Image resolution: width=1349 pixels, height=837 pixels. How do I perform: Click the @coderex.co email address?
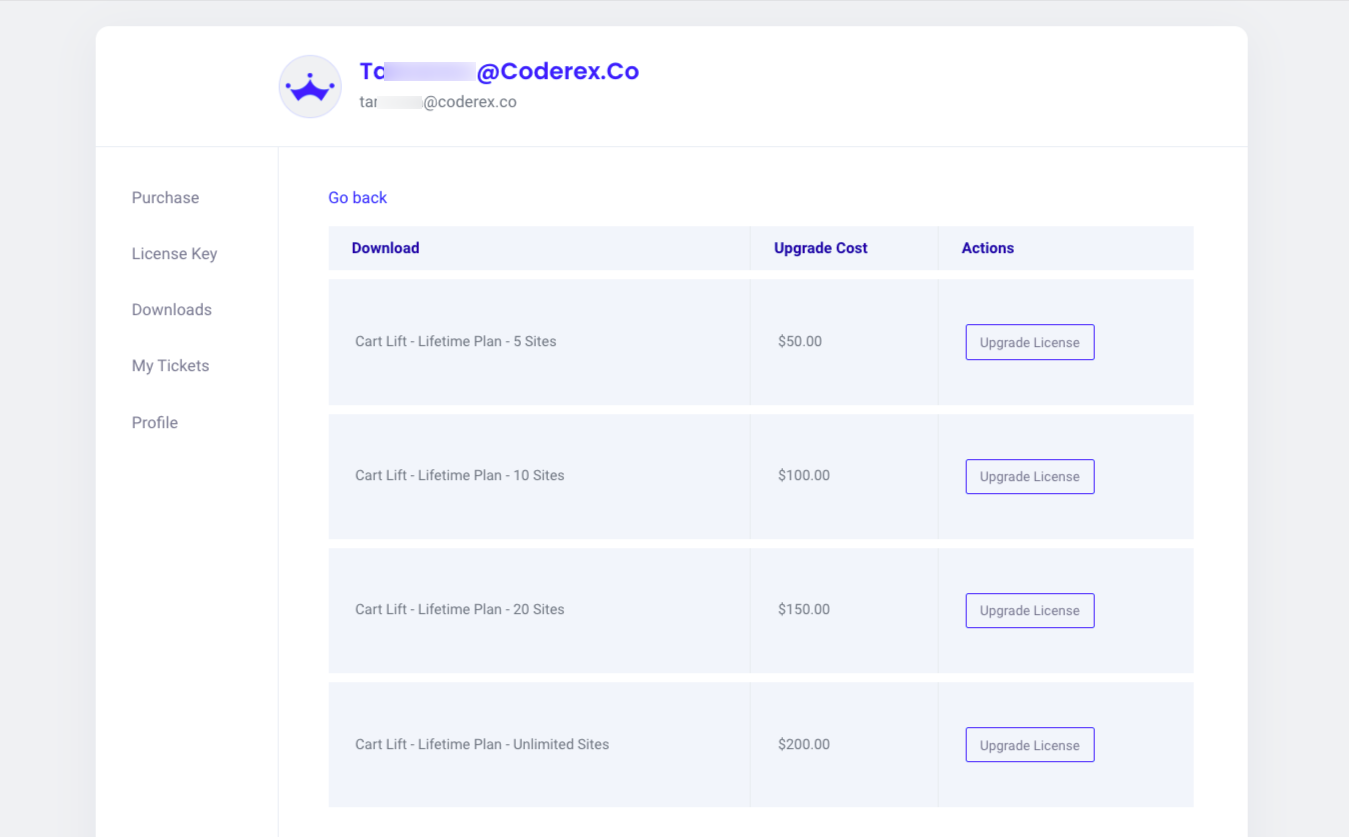438,102
